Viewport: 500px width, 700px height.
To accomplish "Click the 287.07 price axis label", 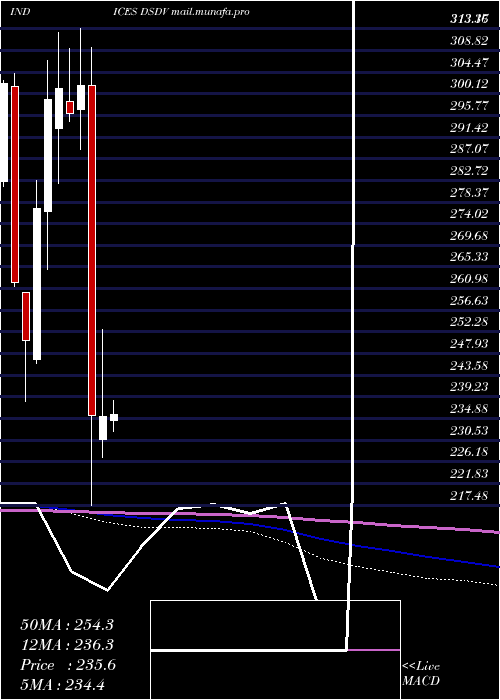I will click(x=469, y=149).
